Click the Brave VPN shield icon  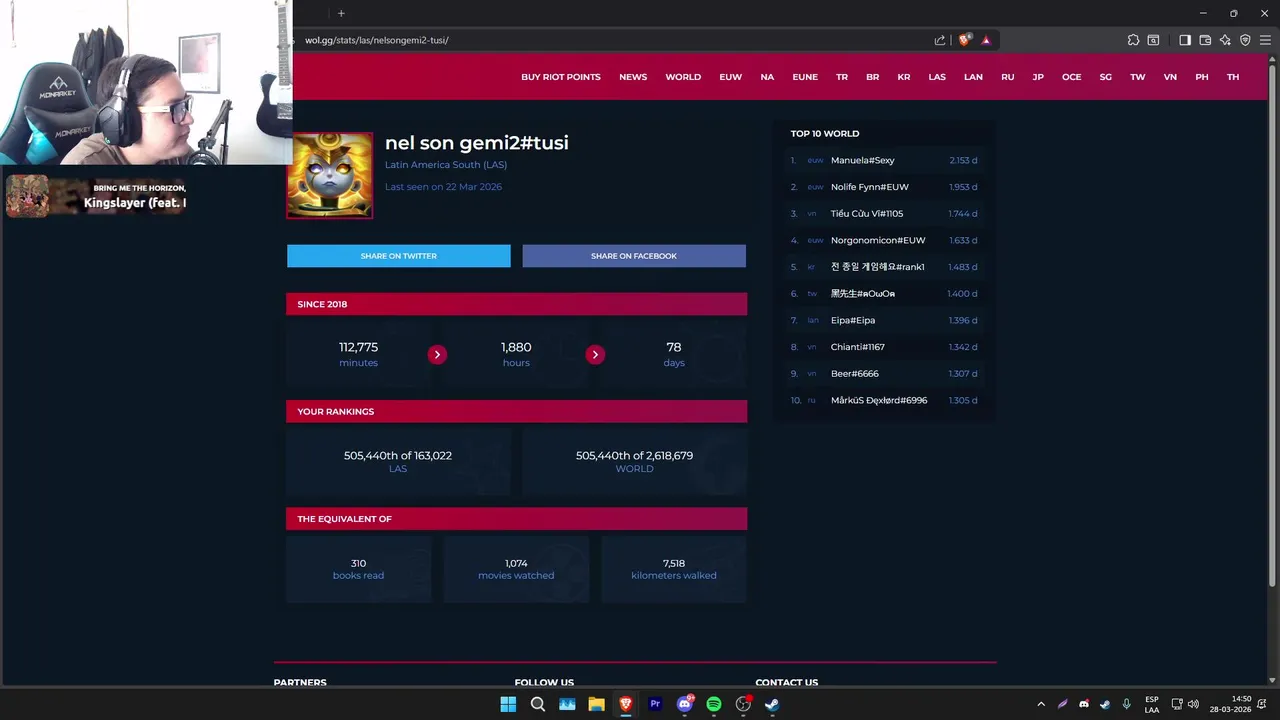point(1245,40)
